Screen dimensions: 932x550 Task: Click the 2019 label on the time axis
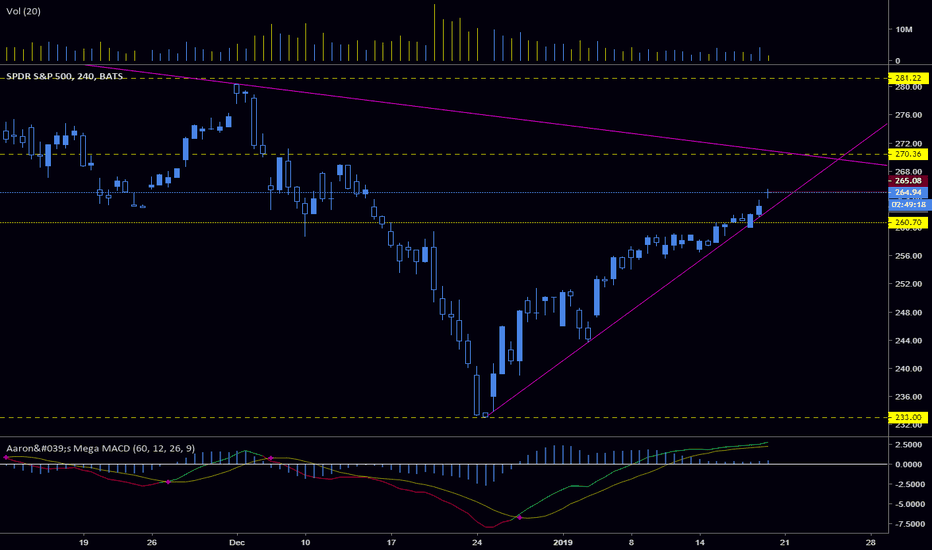coord(563,542)
